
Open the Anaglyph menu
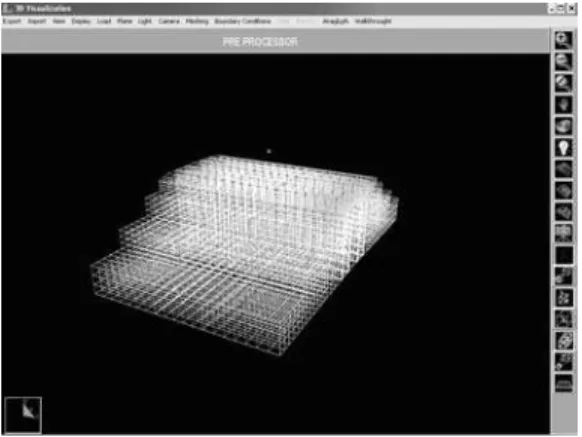click(336, 21)
